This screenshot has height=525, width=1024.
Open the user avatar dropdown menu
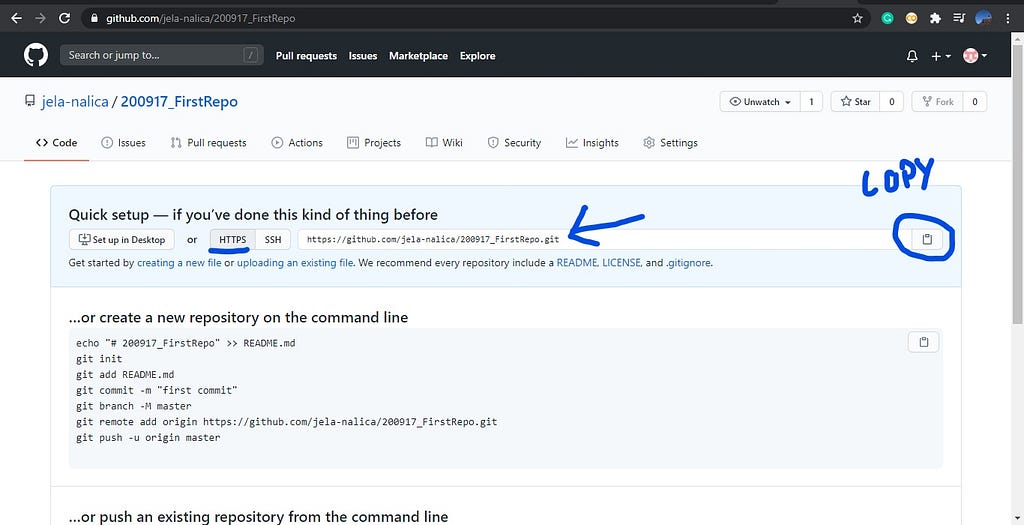975,56
